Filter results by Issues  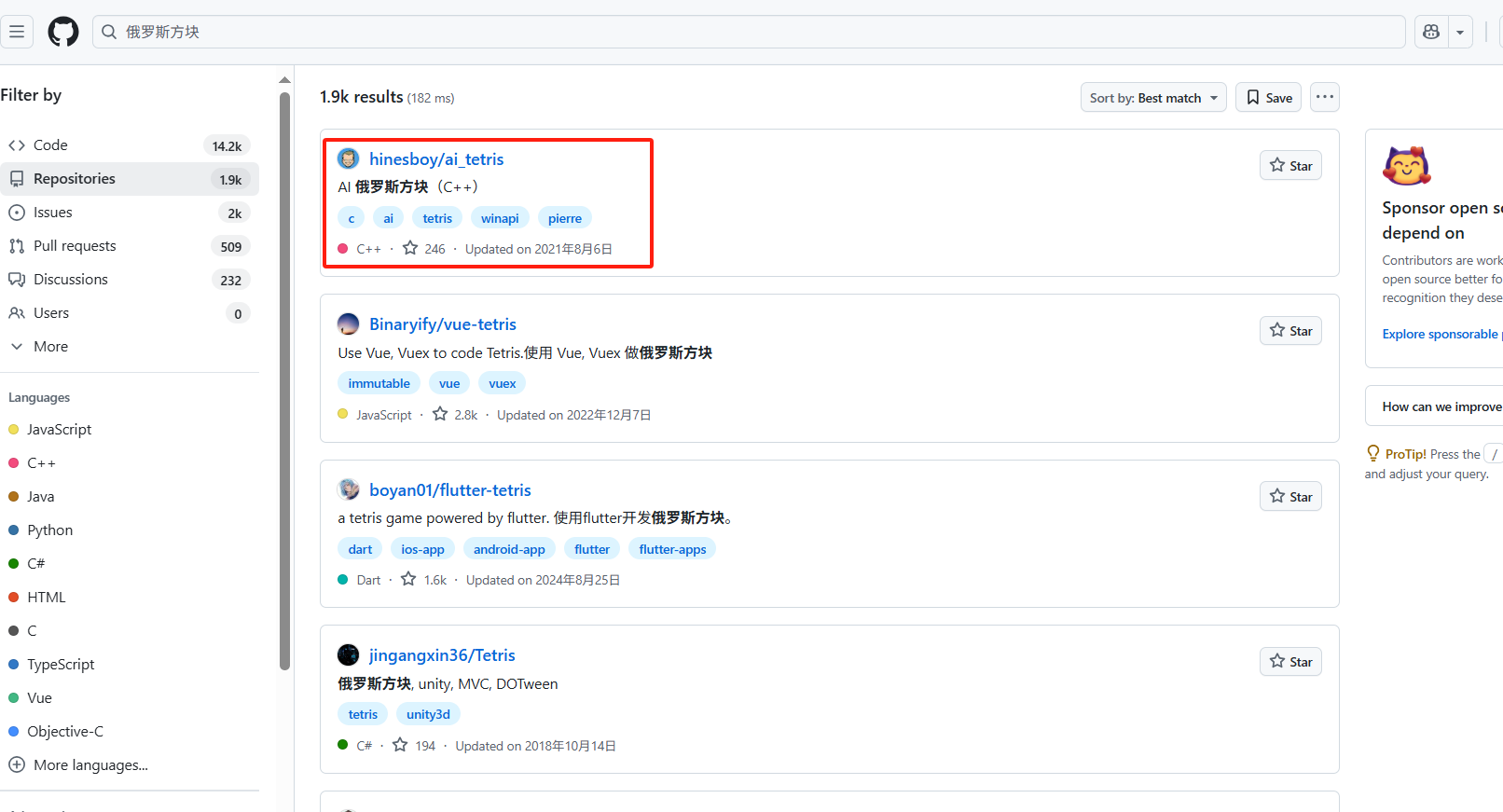tap(129, 213)
